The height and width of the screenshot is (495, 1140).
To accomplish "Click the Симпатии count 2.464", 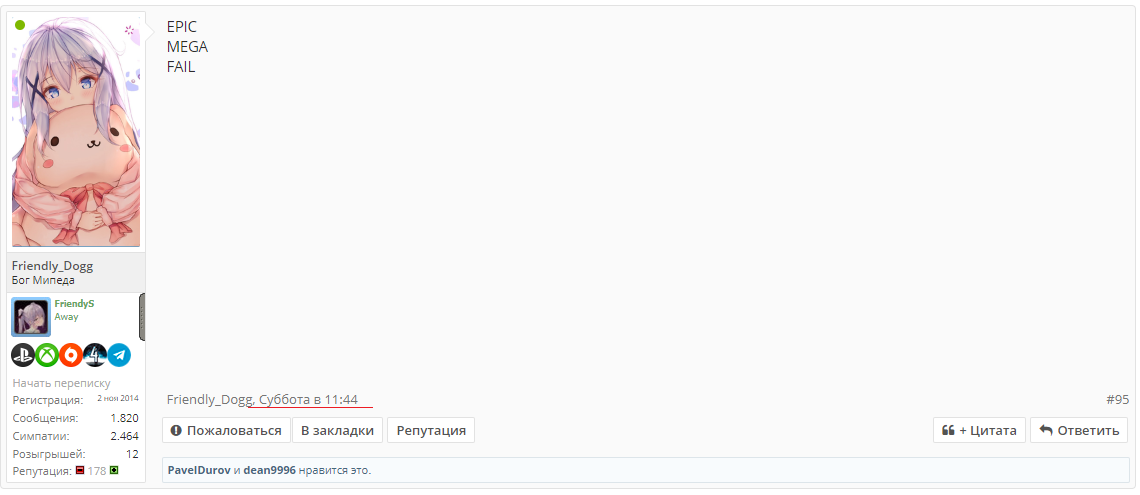I will (124, 436).
